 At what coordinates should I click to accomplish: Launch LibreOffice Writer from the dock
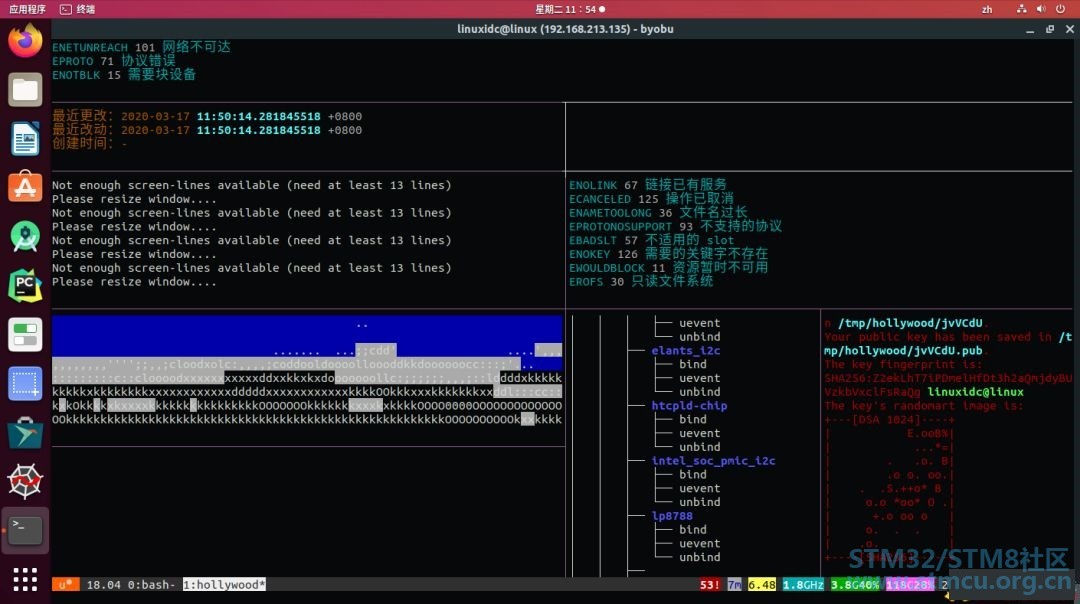[25, 138]
